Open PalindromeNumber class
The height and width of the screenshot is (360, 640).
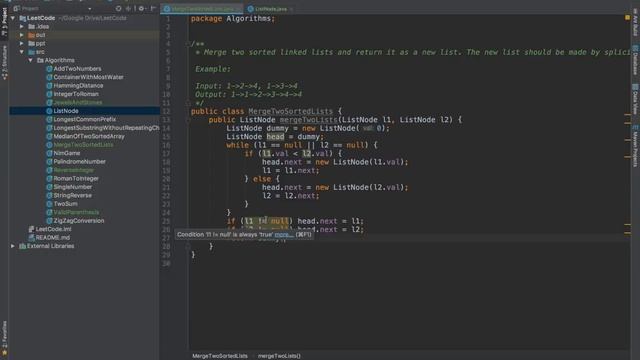(80, 162)
